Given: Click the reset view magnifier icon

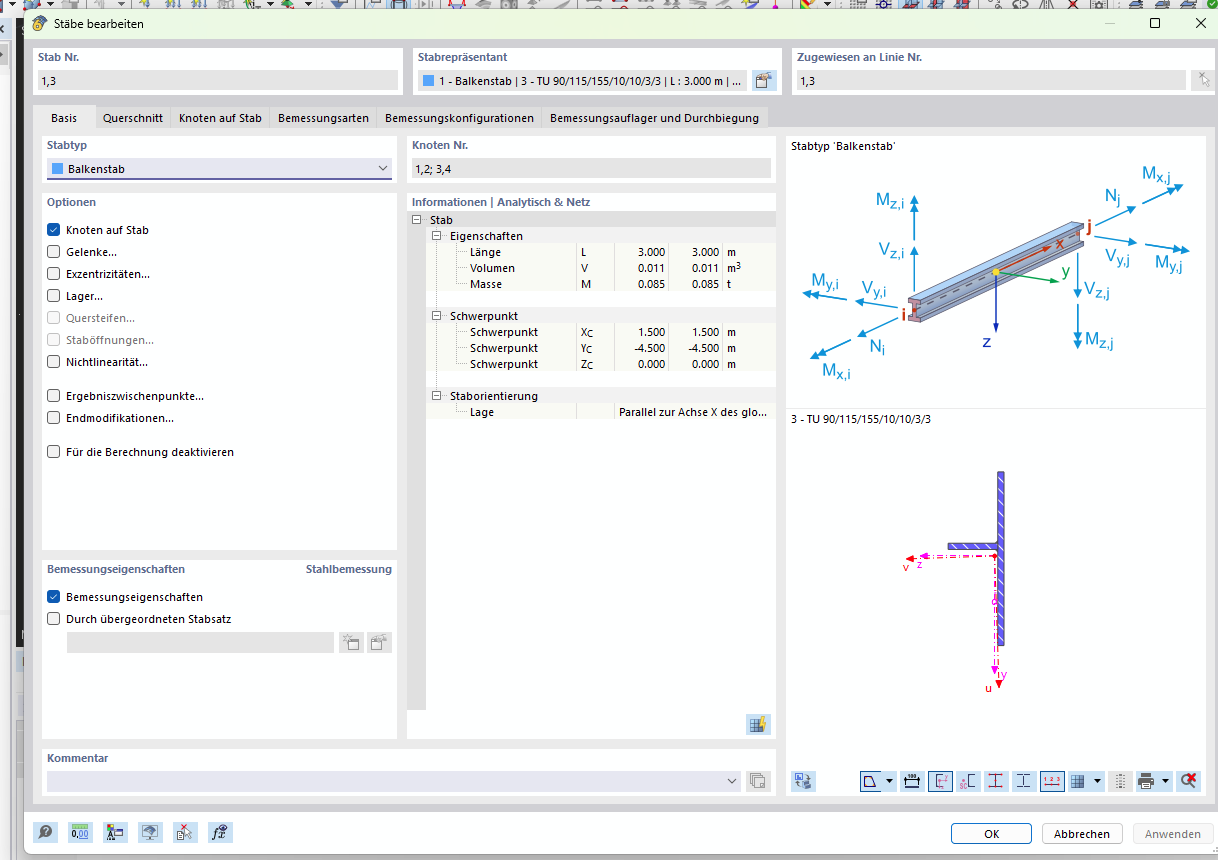Looking at the screenshot, I should pos(1188,781).
